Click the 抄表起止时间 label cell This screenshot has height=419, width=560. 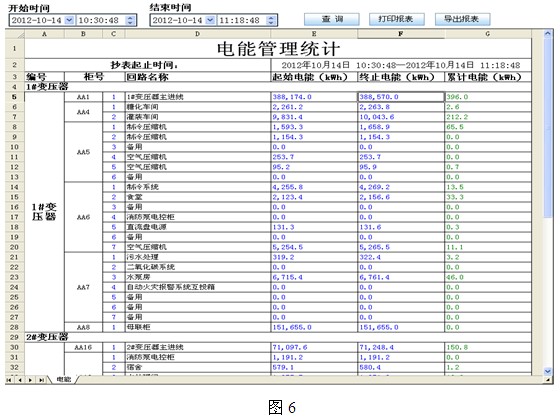point(148,65)
